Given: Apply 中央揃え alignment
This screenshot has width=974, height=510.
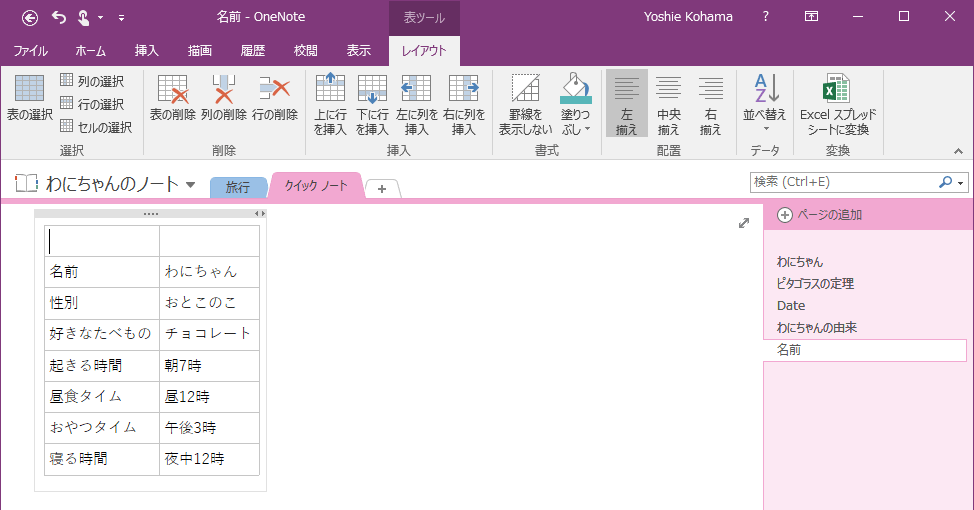Looking at the screenshot, I should [669, 103].
